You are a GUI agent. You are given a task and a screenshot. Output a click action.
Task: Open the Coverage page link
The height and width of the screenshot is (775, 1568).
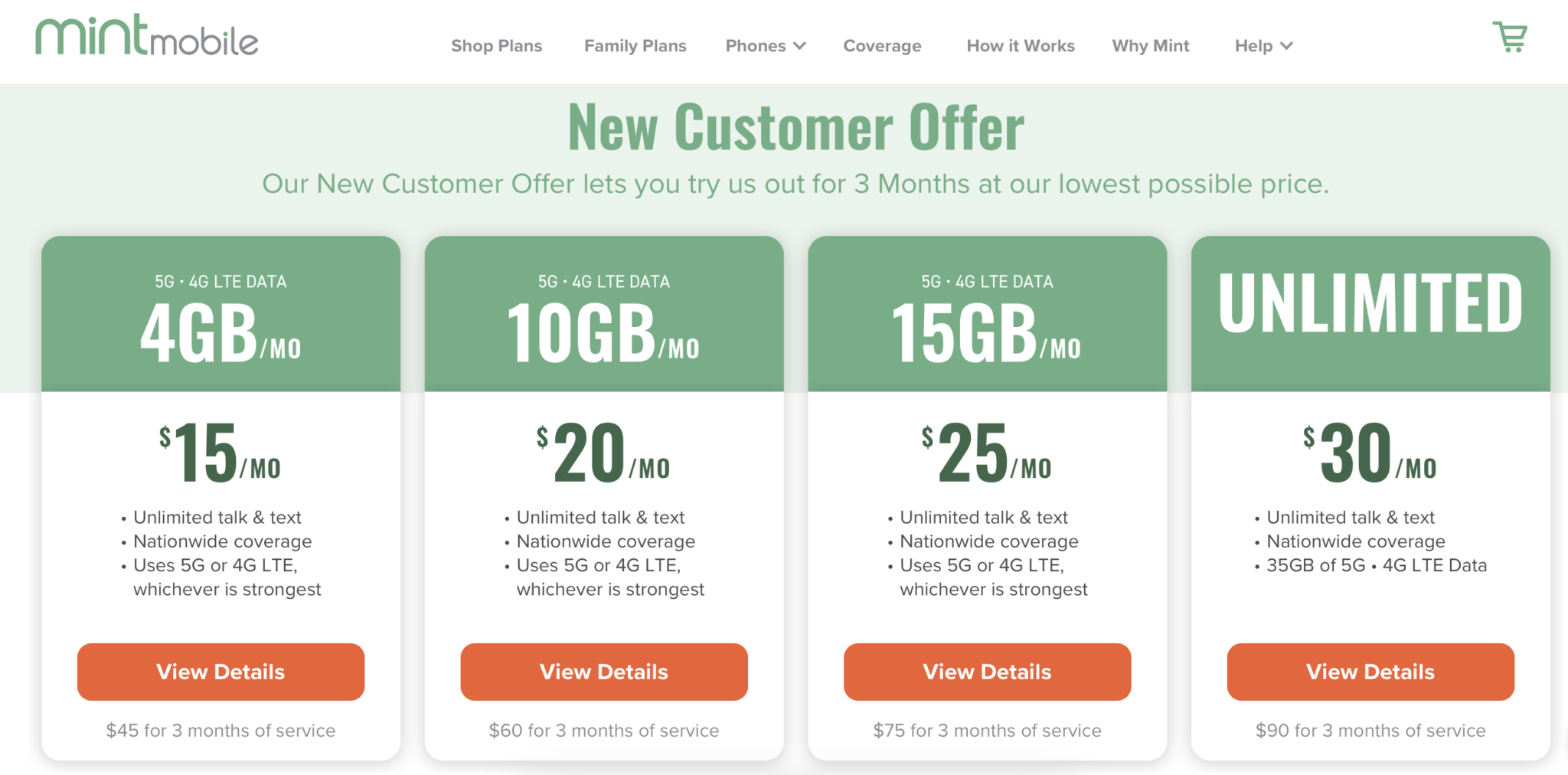coord(882,46)
